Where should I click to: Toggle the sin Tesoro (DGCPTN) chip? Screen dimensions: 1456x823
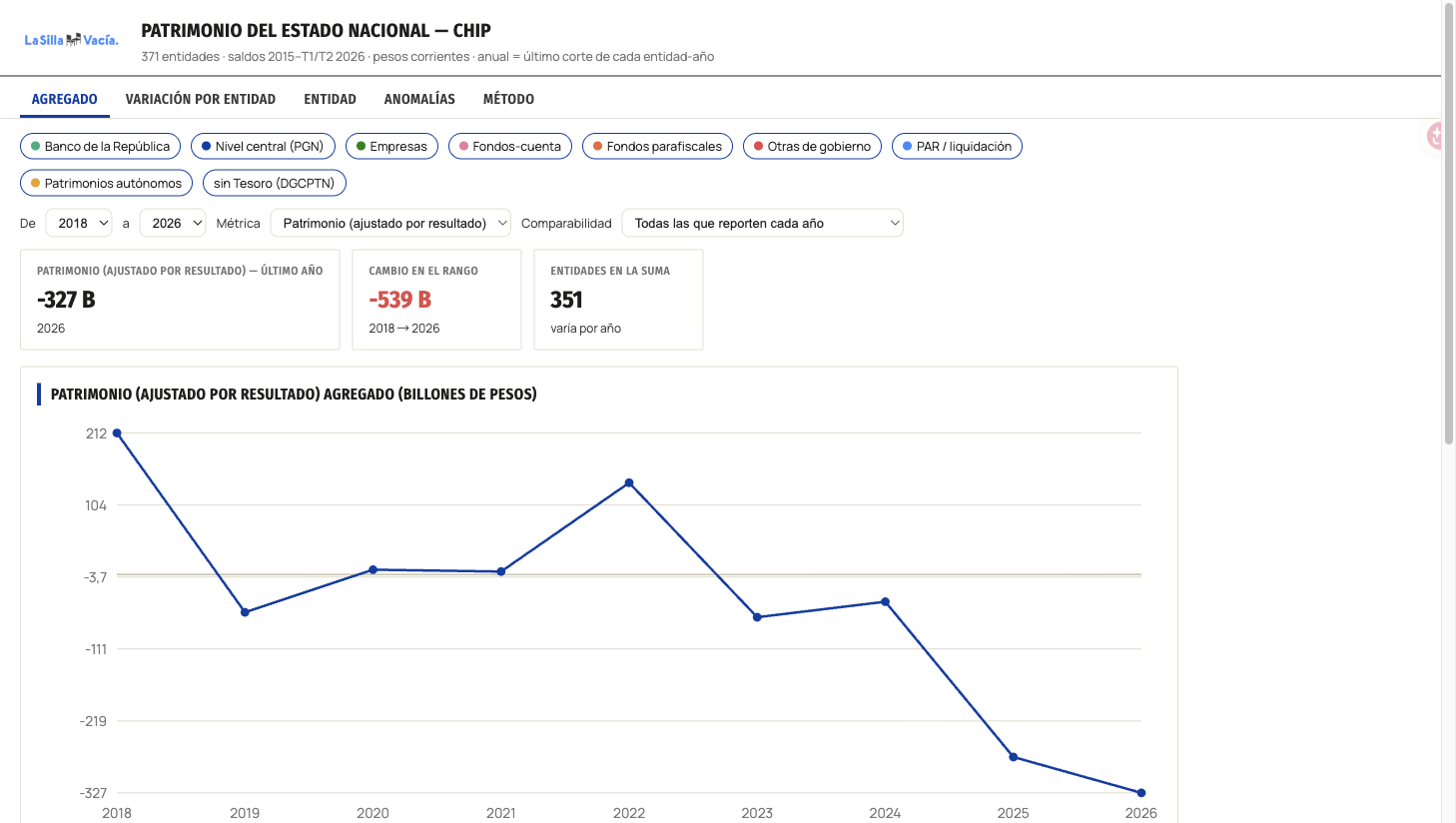coord(275,183)
